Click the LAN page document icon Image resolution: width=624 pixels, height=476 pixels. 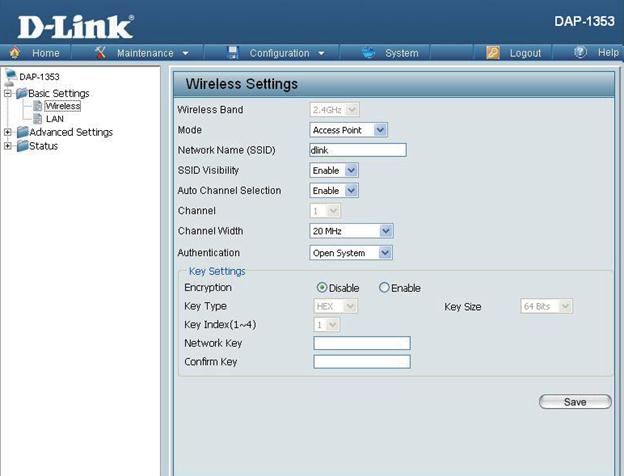click(37, 119)
